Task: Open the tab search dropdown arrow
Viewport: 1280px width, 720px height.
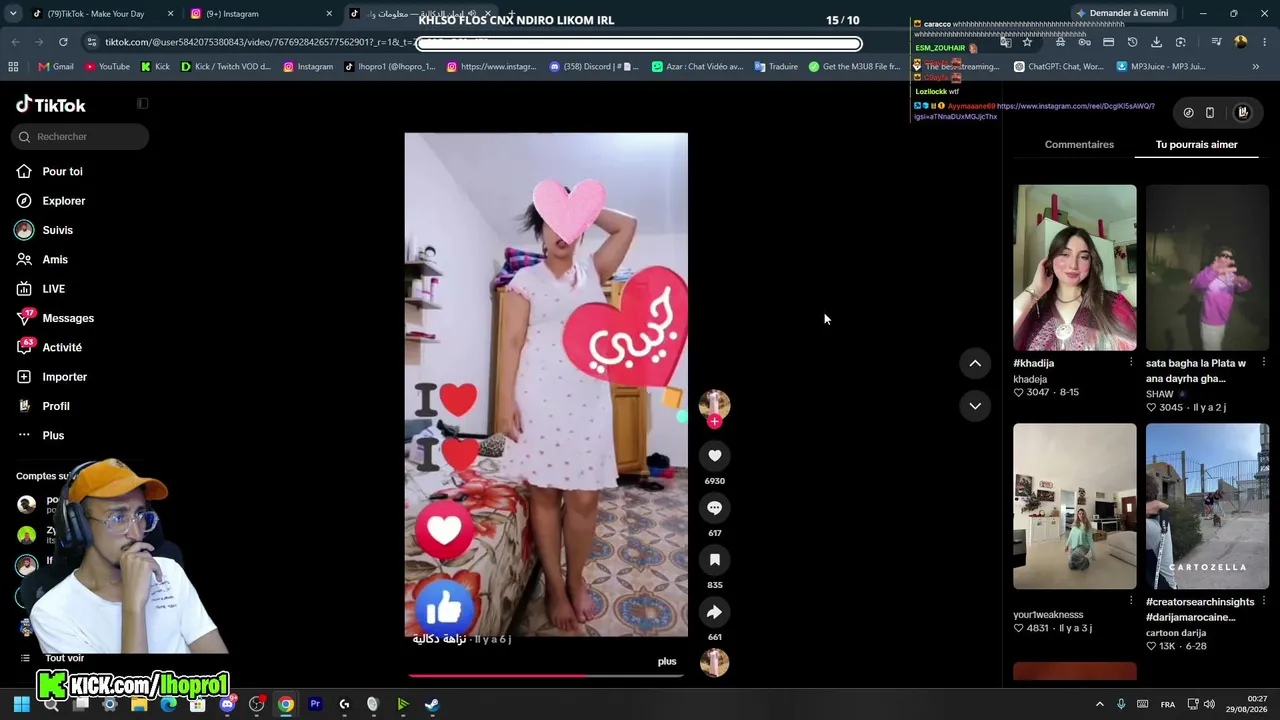Action: (13, 14)
